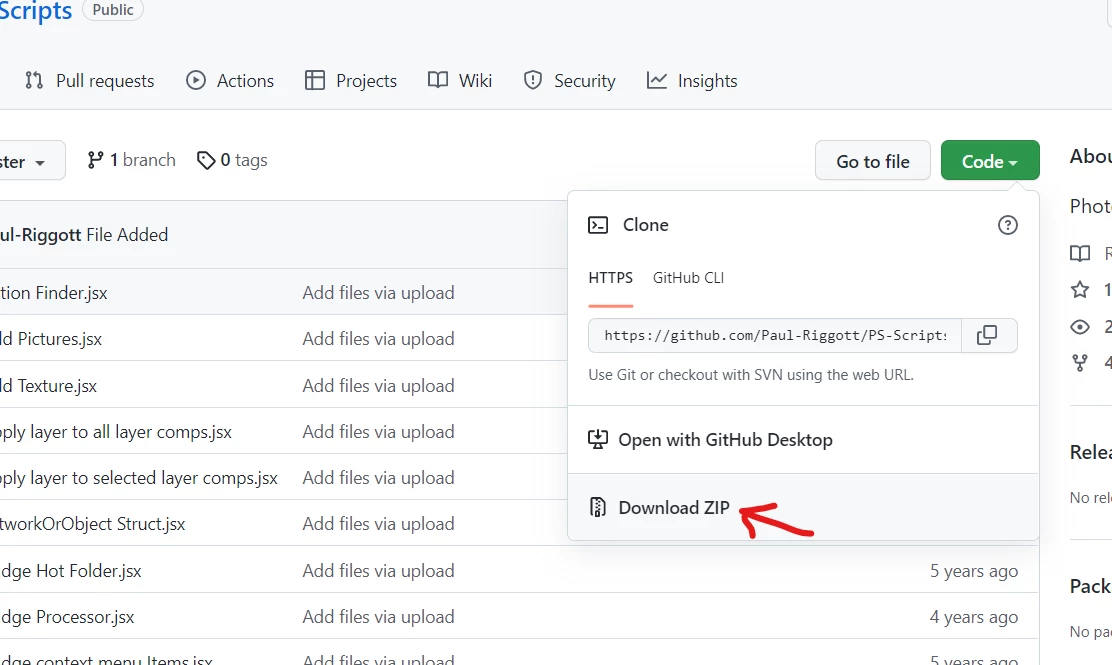
Task: Click the tag icon beside 0 tags
Action: pos(206,161)
